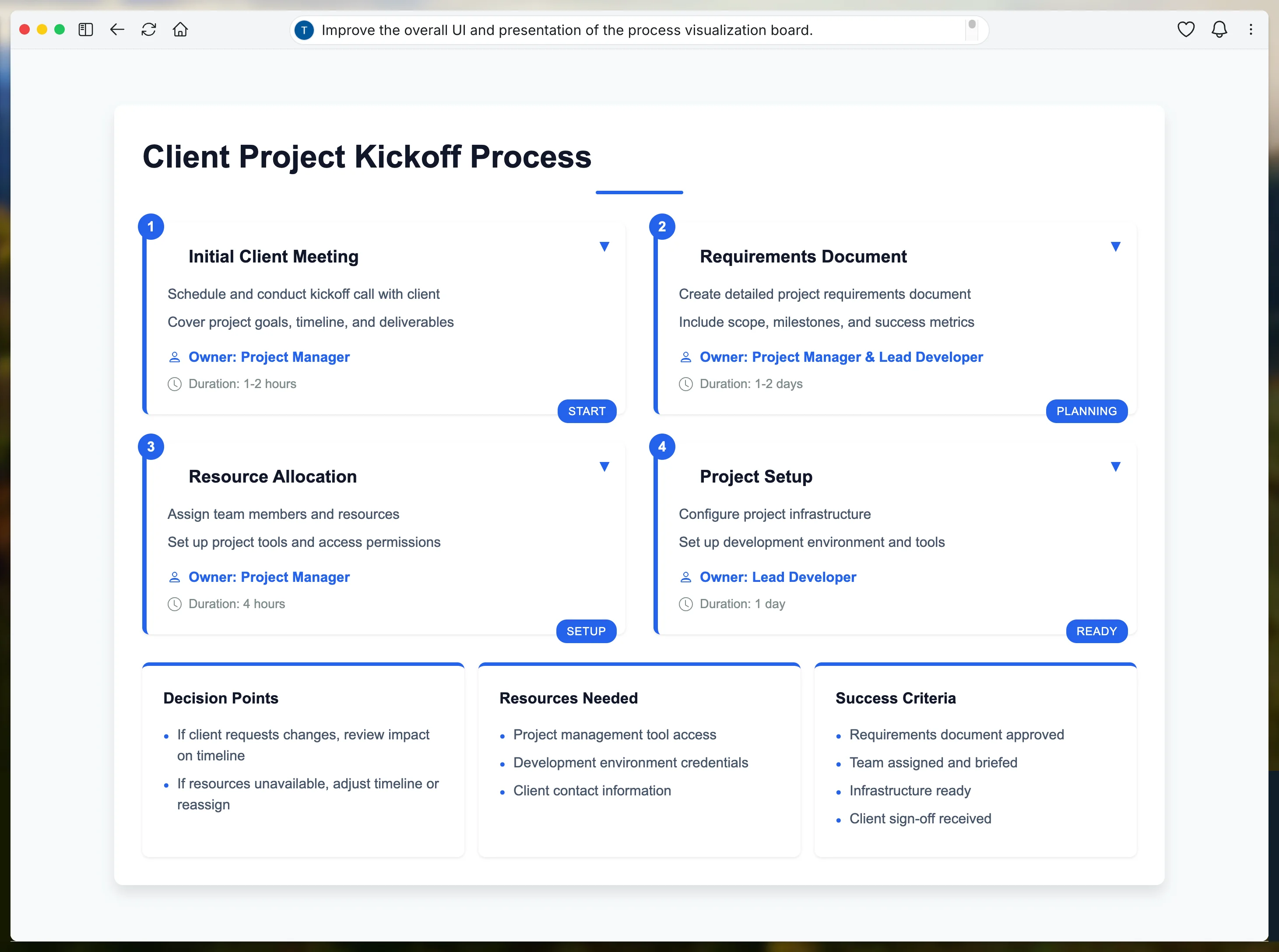Toggle the sidebar panel icon

86,29
